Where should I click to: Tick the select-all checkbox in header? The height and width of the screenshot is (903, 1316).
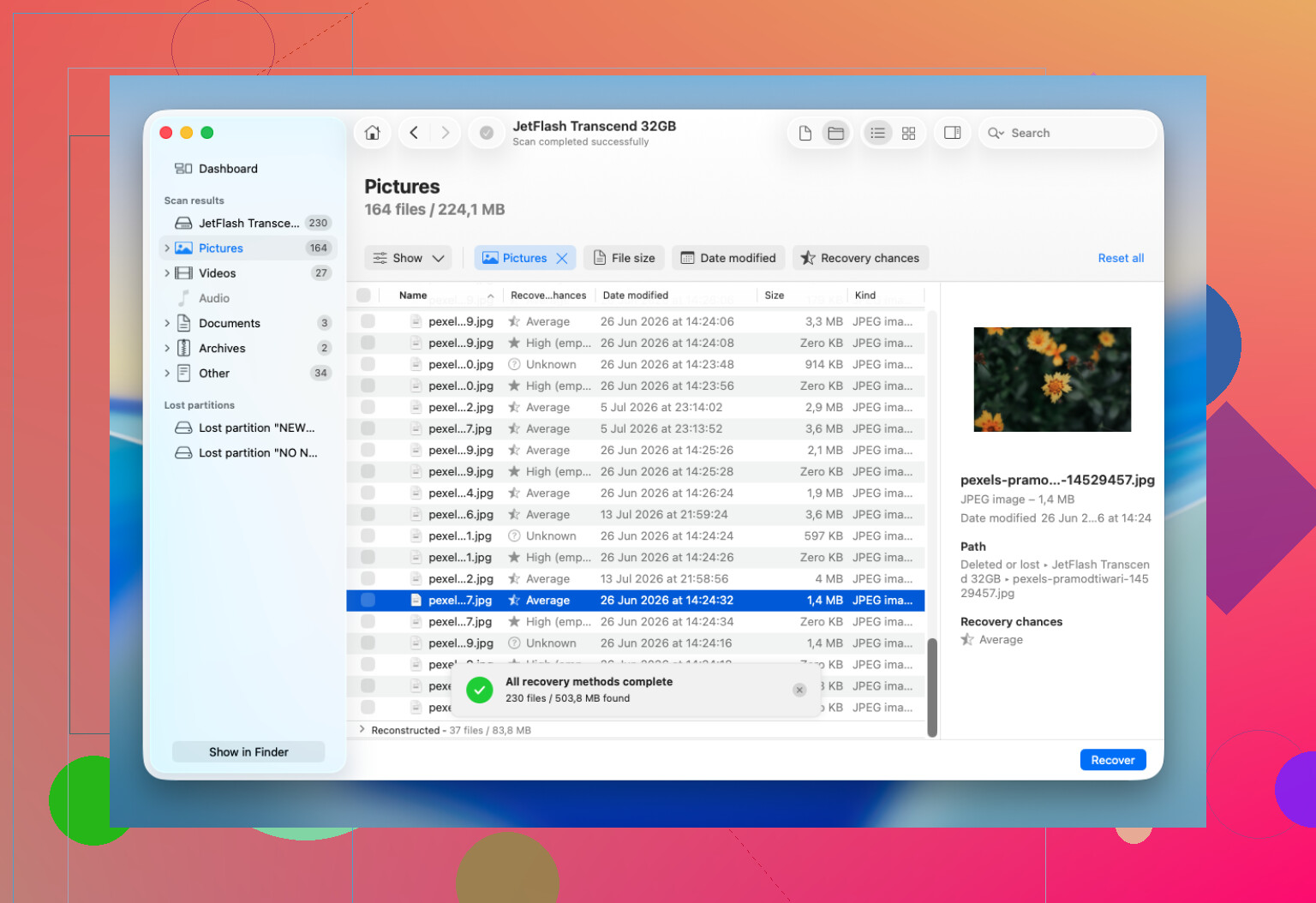coord(363,295)
